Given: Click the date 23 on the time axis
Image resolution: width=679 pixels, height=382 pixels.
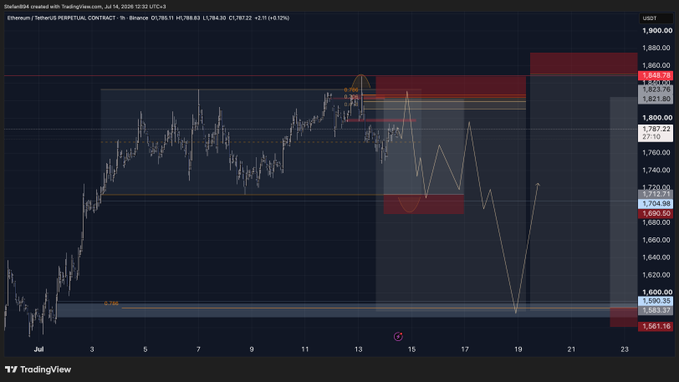Looking at the screenshot, I should point(624,349).
